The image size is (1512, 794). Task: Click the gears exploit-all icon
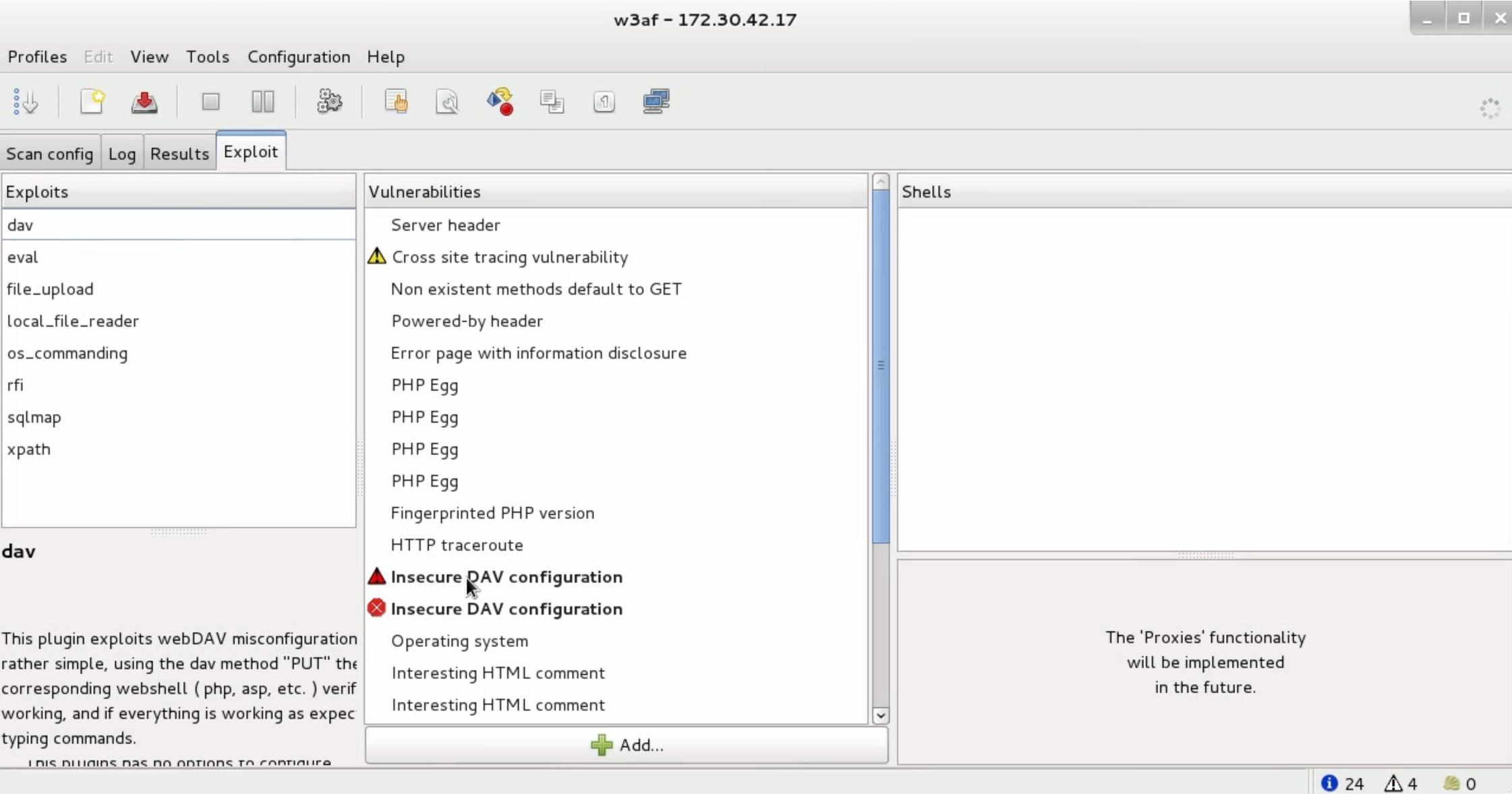pos(329,102)
